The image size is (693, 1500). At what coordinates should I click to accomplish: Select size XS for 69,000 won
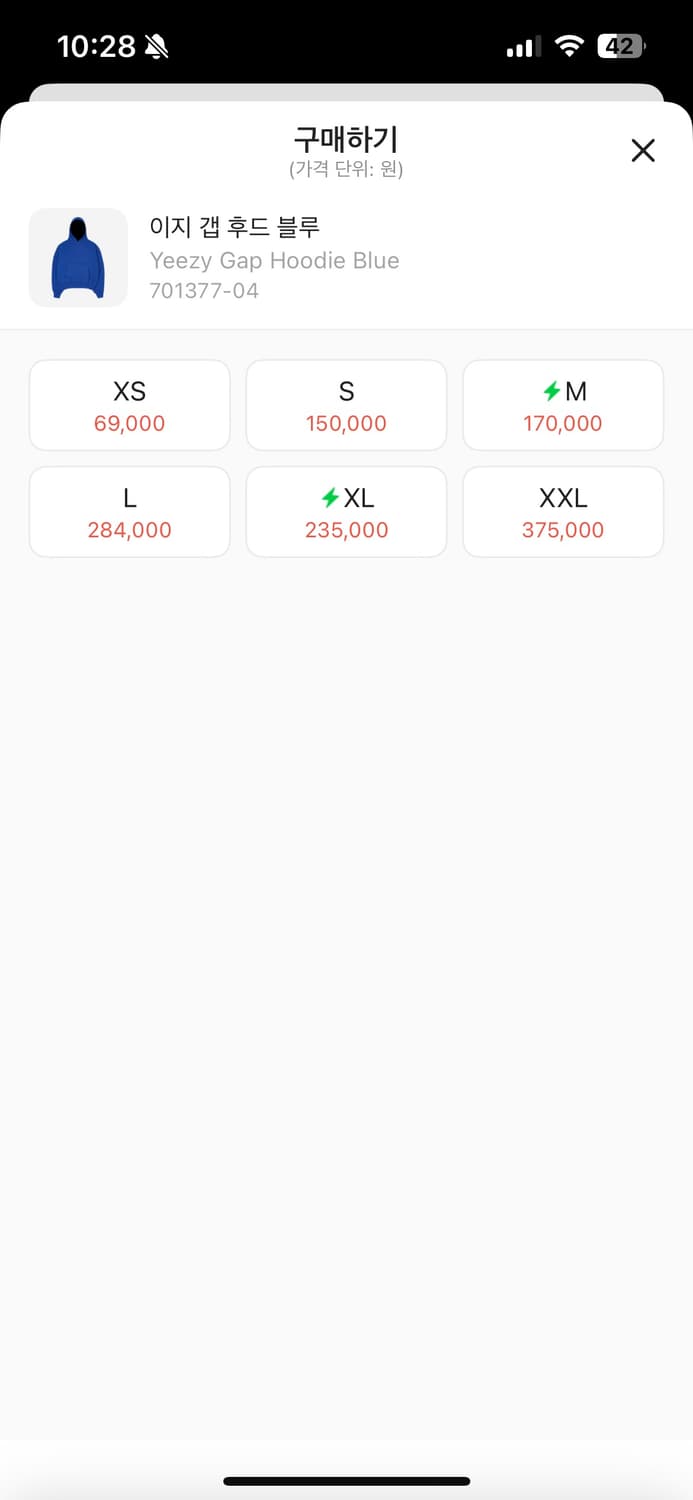pyautogui.click(x=130, y=405)
